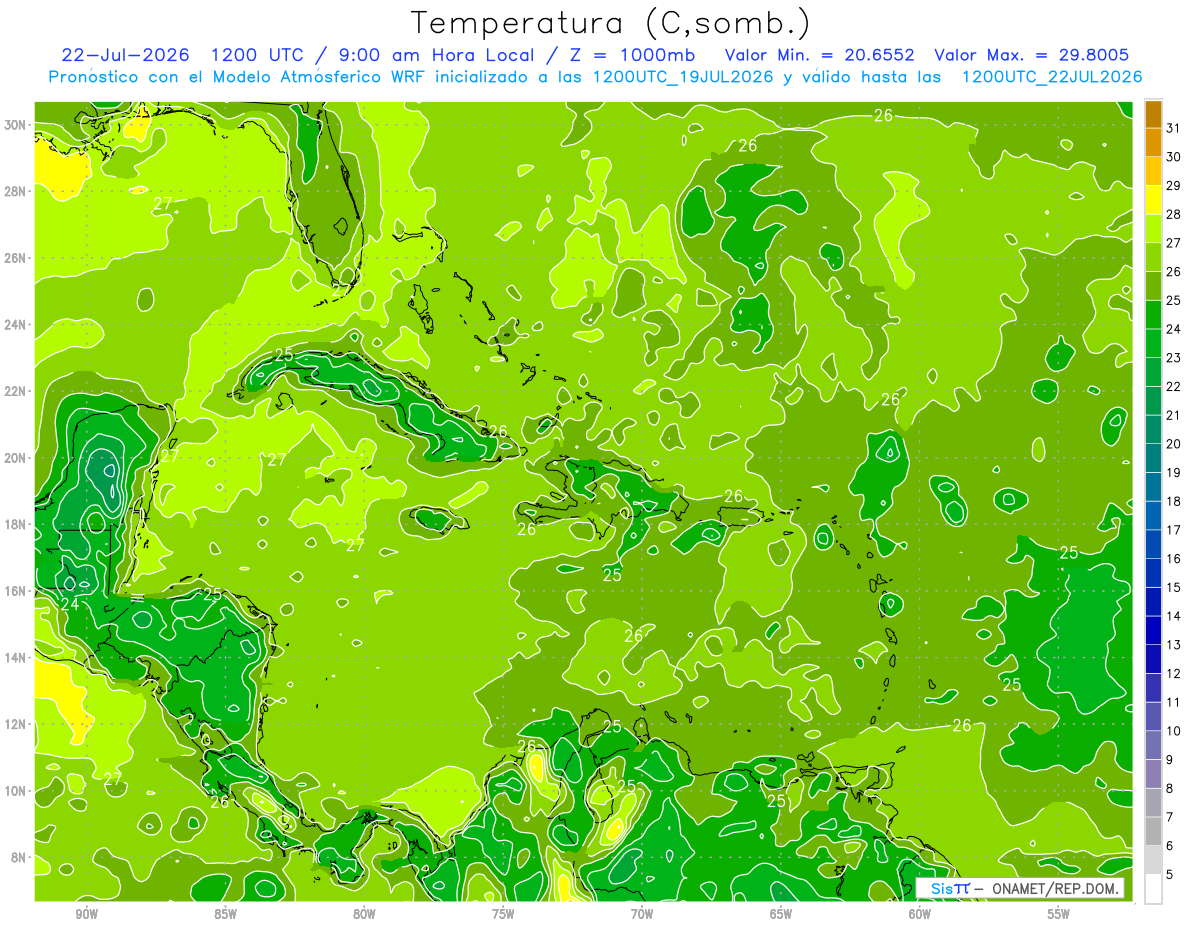Click the '22N' latitude axis label

(16, 391)
